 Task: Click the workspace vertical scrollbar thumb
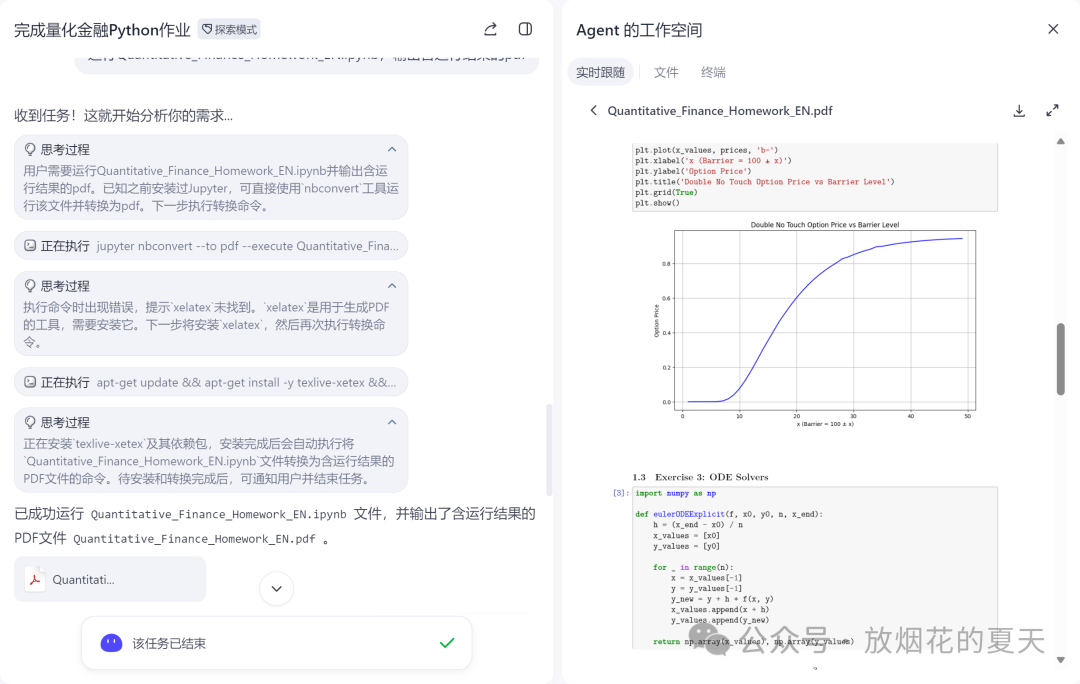(1061, 358)
